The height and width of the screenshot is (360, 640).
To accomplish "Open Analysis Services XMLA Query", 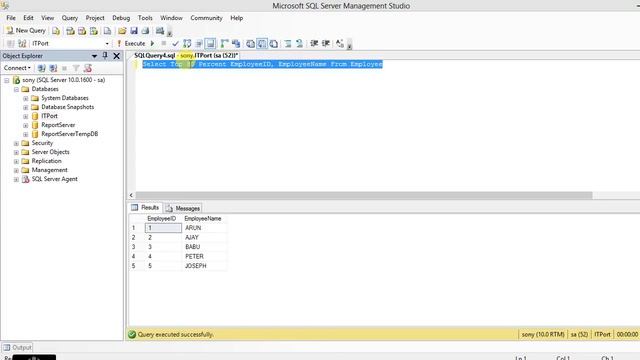I will coord(94,31).
